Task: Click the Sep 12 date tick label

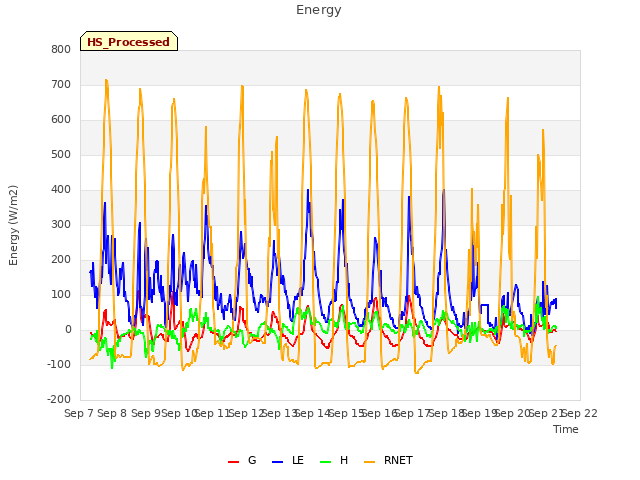Action: [247, 413]
